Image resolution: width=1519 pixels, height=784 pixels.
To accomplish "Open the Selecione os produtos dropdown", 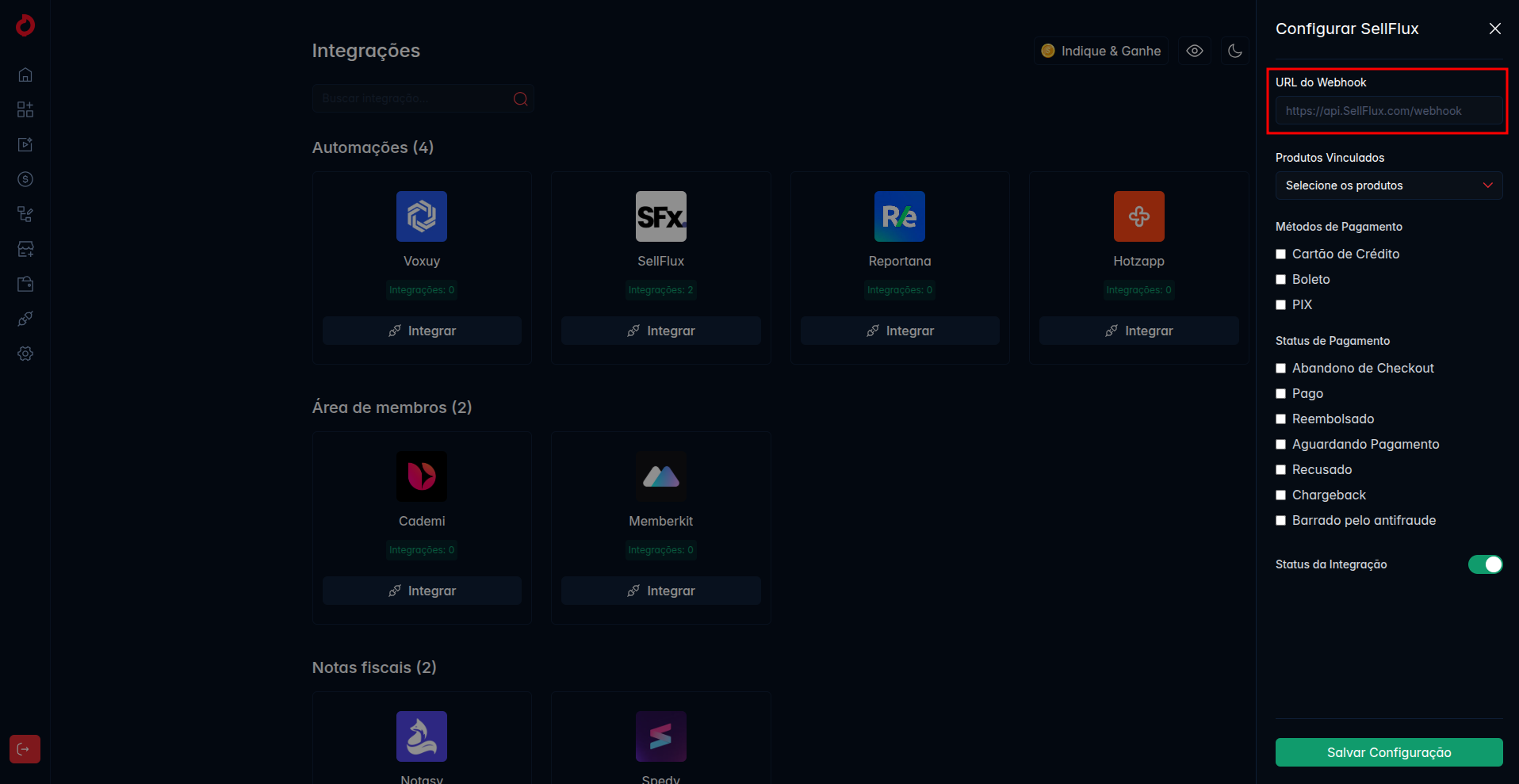I will click(1389, 185).
